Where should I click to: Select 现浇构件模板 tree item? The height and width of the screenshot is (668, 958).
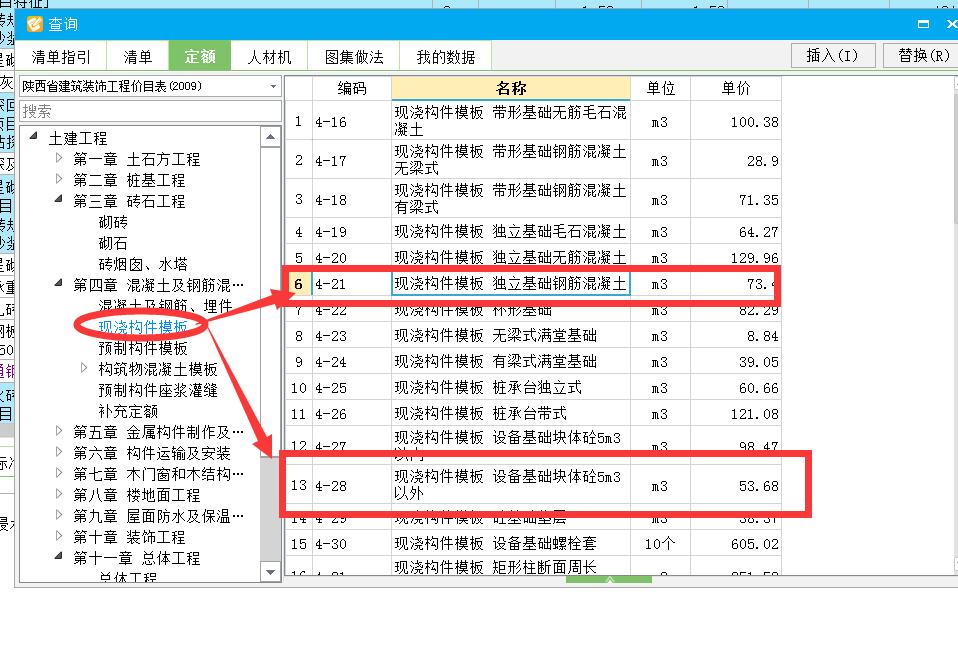pos(143,327)
